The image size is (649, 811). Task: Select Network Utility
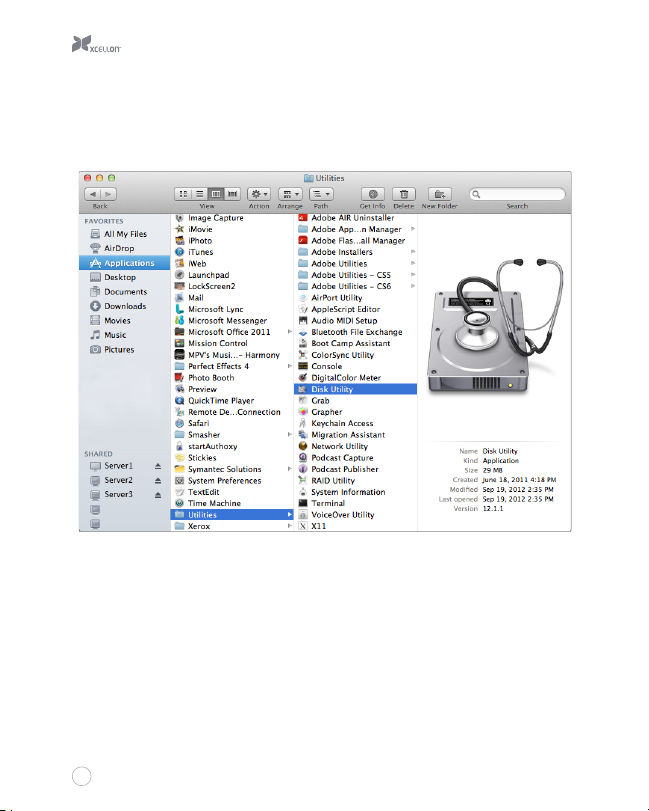(355, 446)
